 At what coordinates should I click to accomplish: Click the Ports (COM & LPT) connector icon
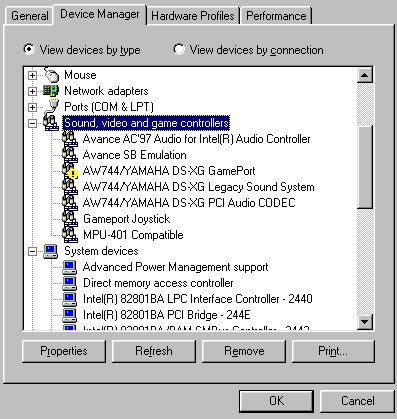pos(52,107)
